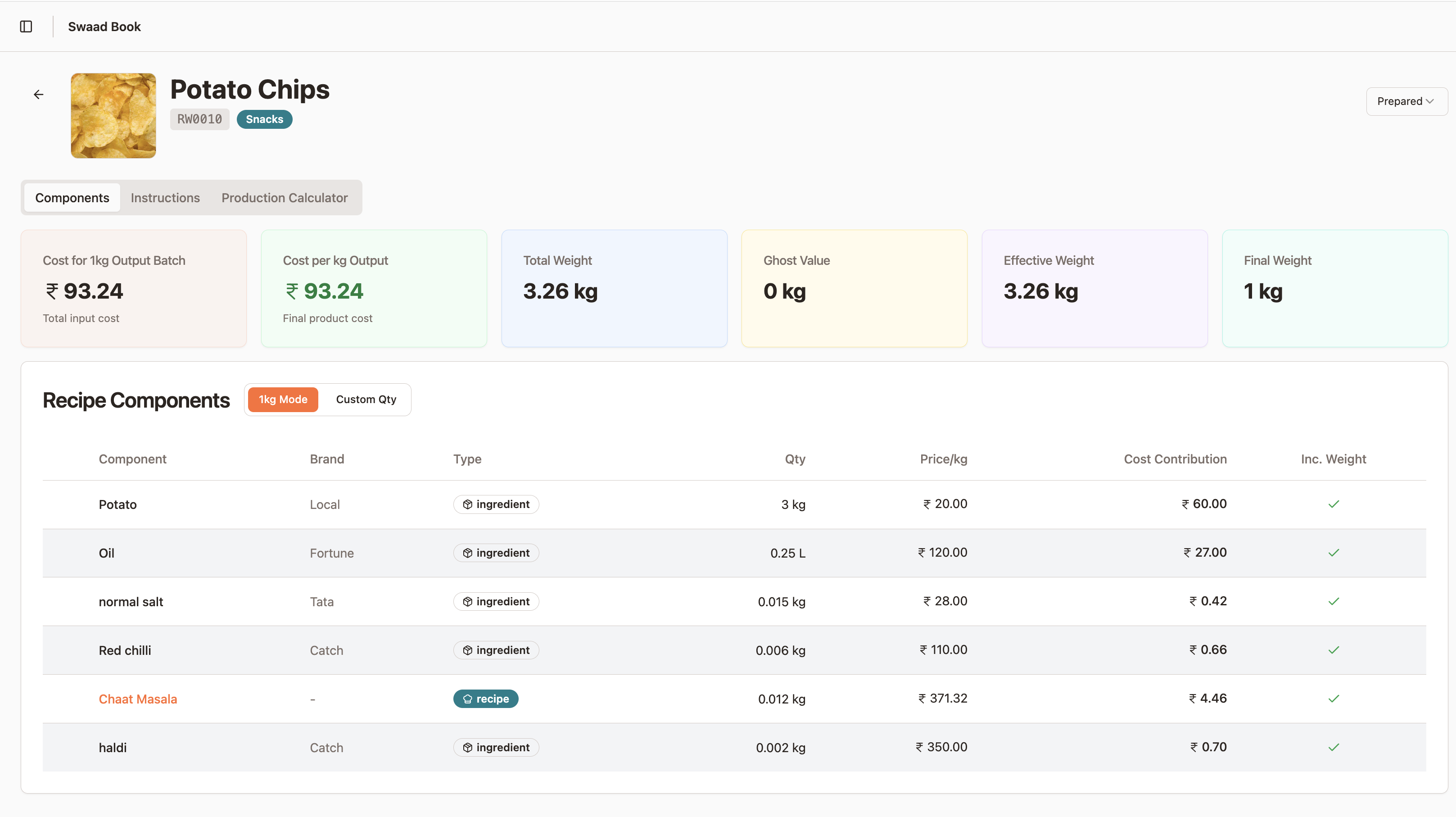Image resolution: width=1456 pixels, height=817 pixels.
Task: Expand the Prepared dropdown chevron
Action: [x=1429, y=101]
